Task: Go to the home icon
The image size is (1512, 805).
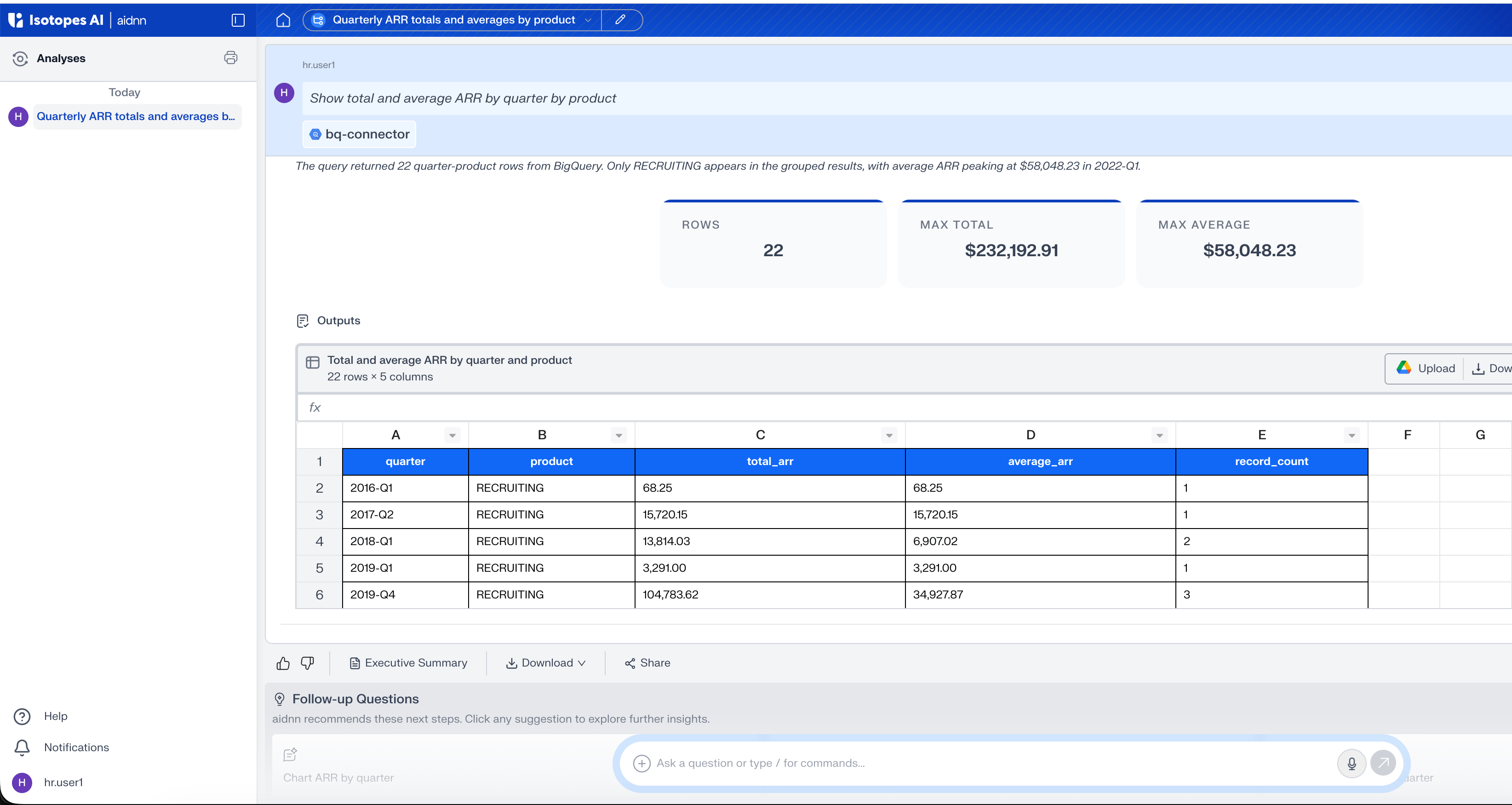Action: tap(283, 20)
